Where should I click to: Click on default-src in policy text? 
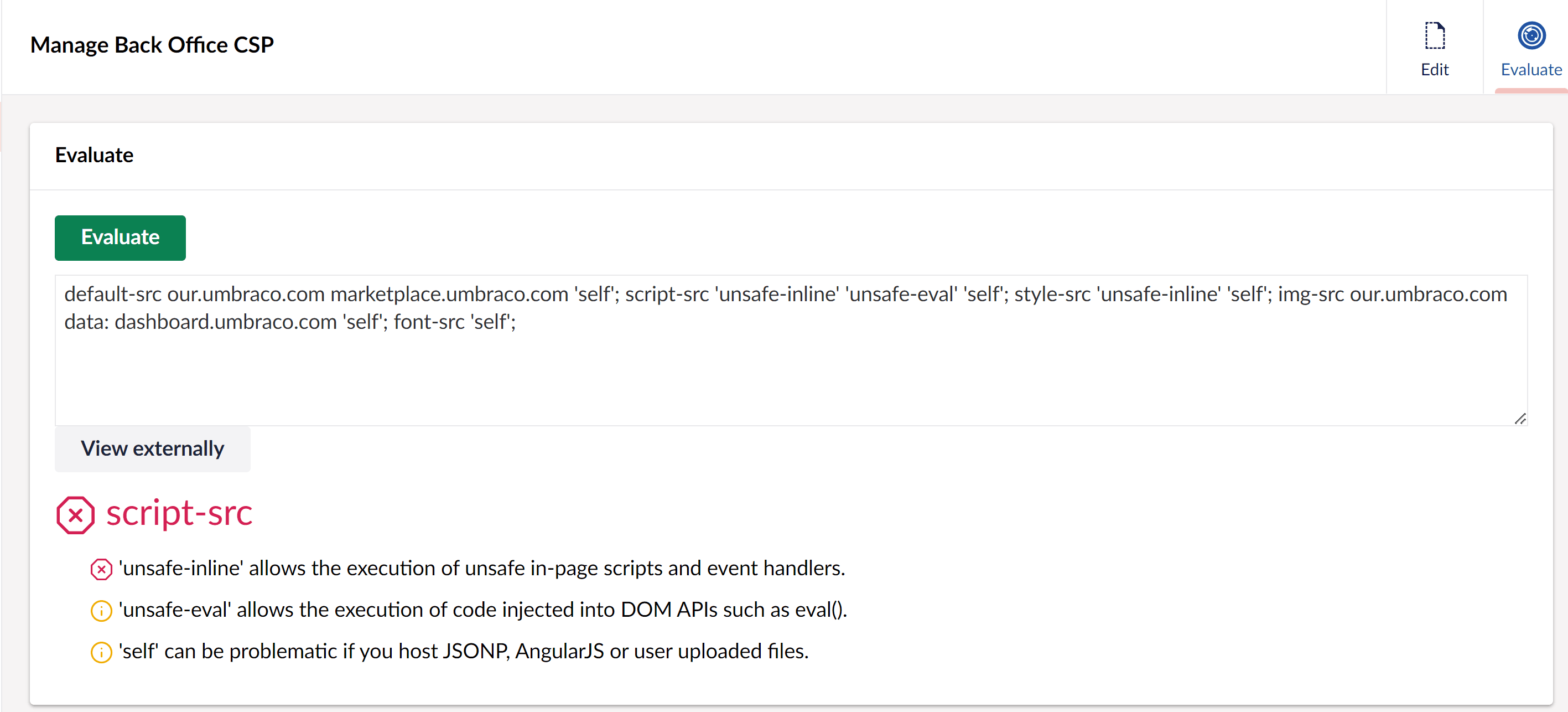click(113, 294)
